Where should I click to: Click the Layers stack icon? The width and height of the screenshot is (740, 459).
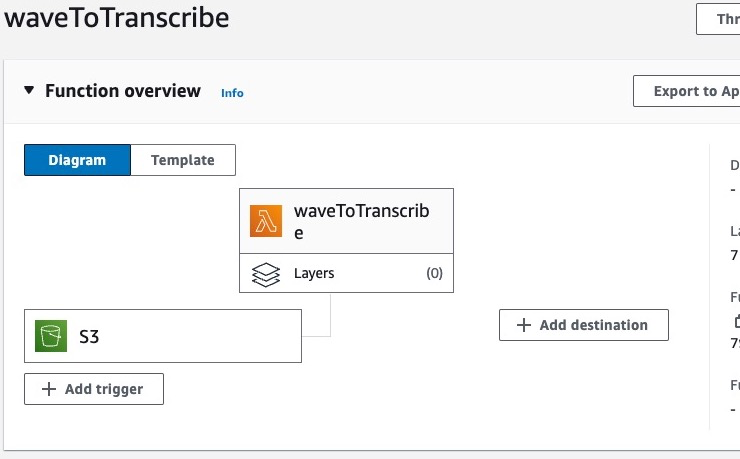266,275
